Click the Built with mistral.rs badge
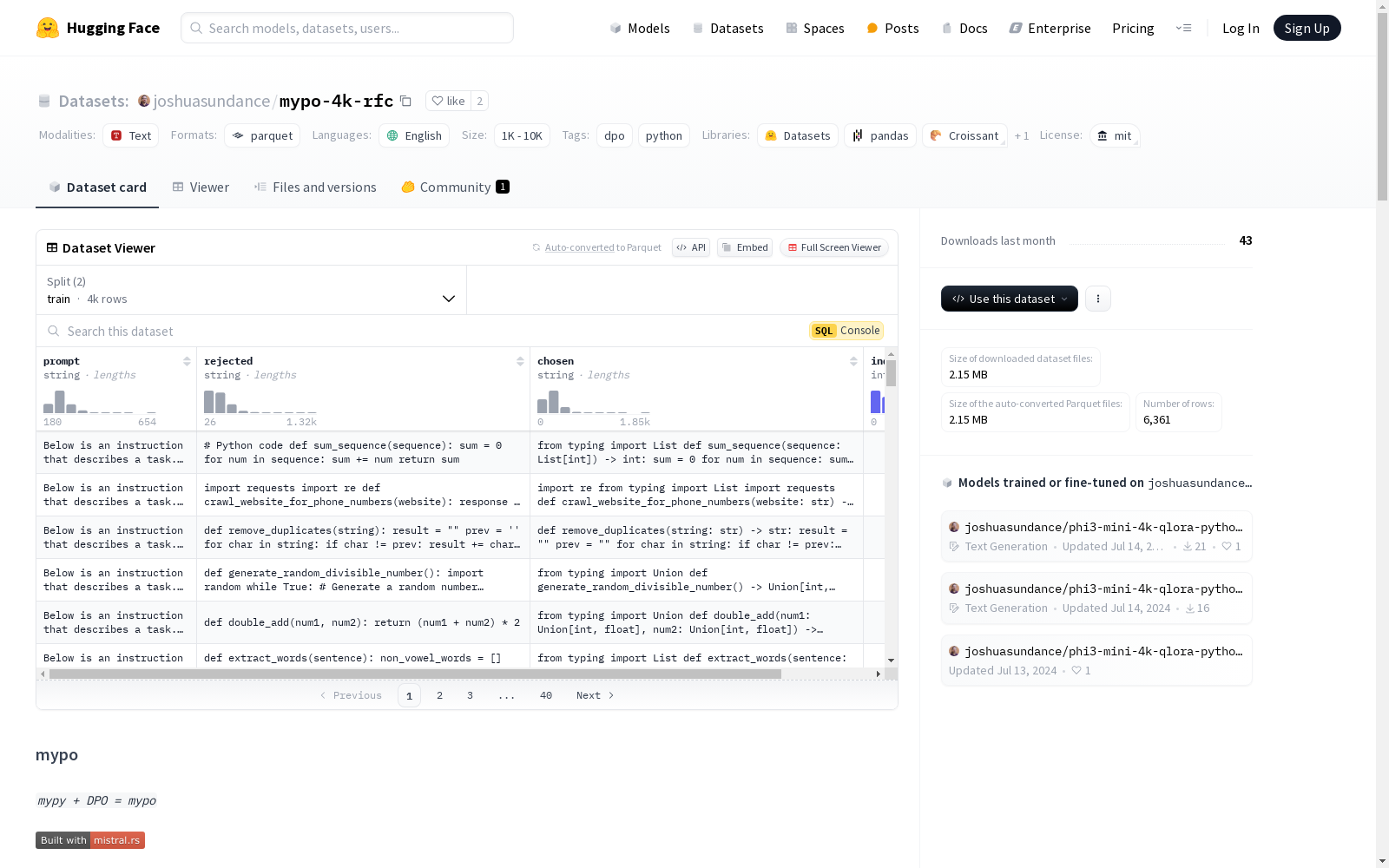The image size is (1389, 868). [90, 840]
